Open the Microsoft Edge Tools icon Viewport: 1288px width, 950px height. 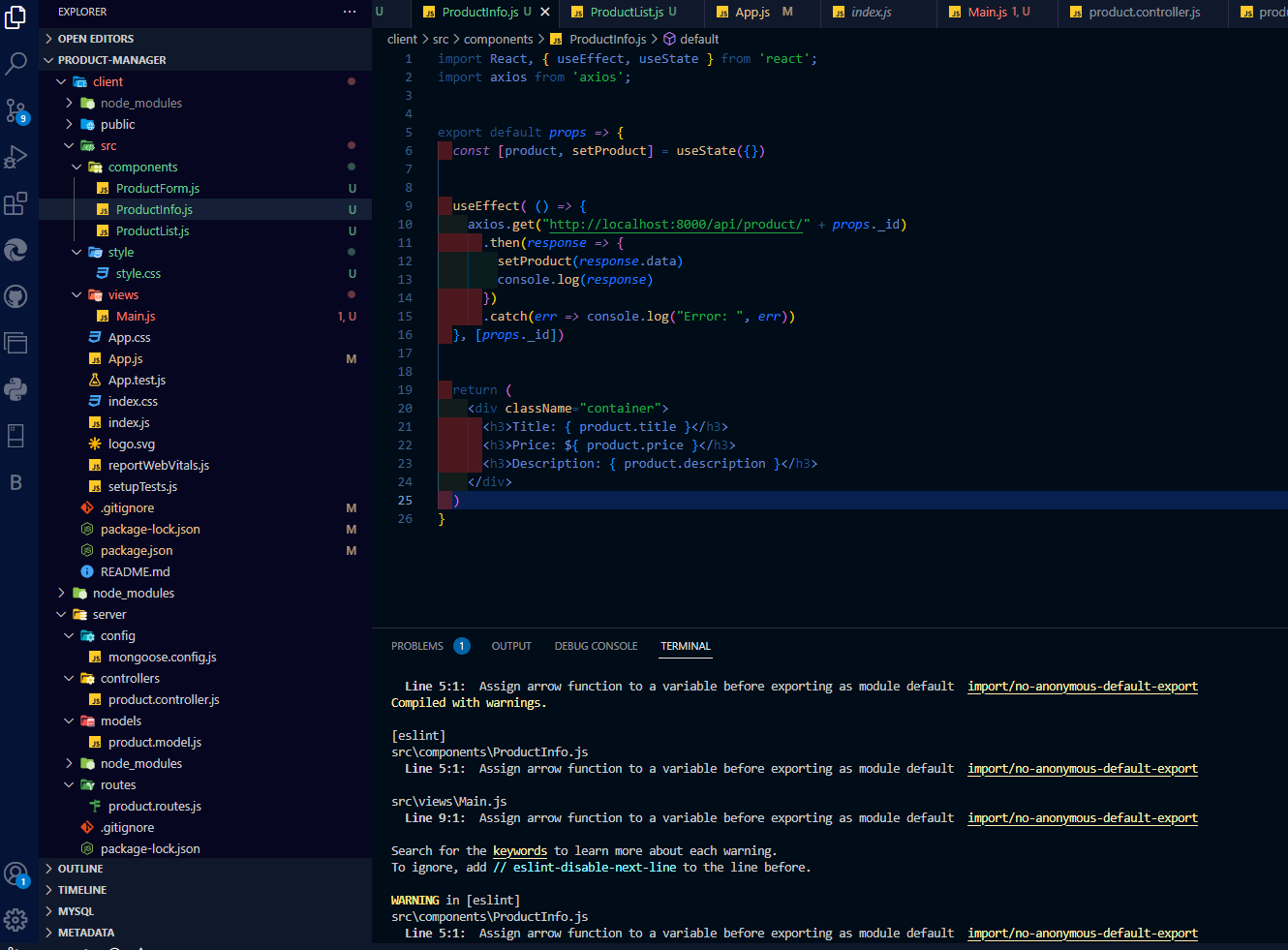coord(15,250)
